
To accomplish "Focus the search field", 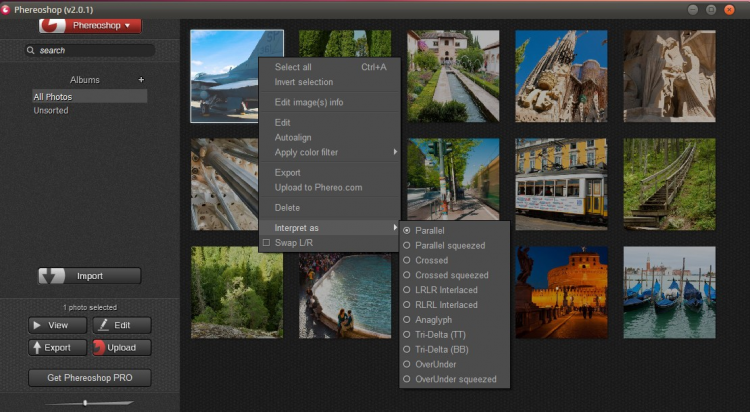I will (x=90, y=50).
